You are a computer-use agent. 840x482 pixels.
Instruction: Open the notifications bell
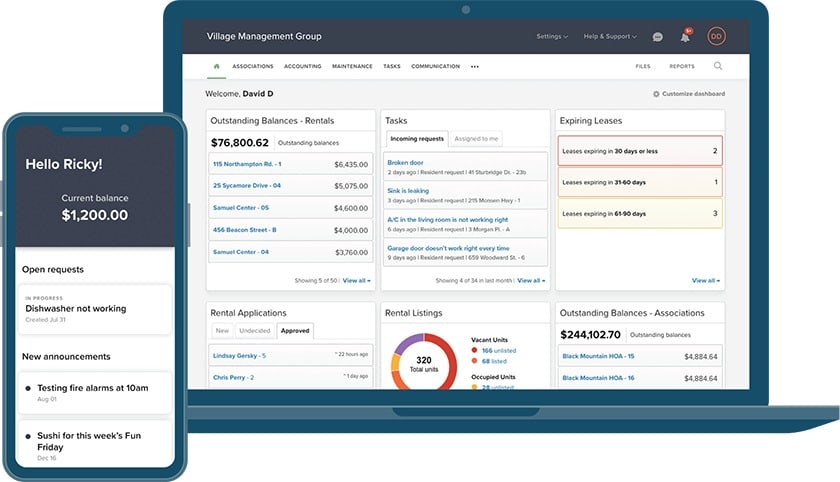[x=685, y=37]
